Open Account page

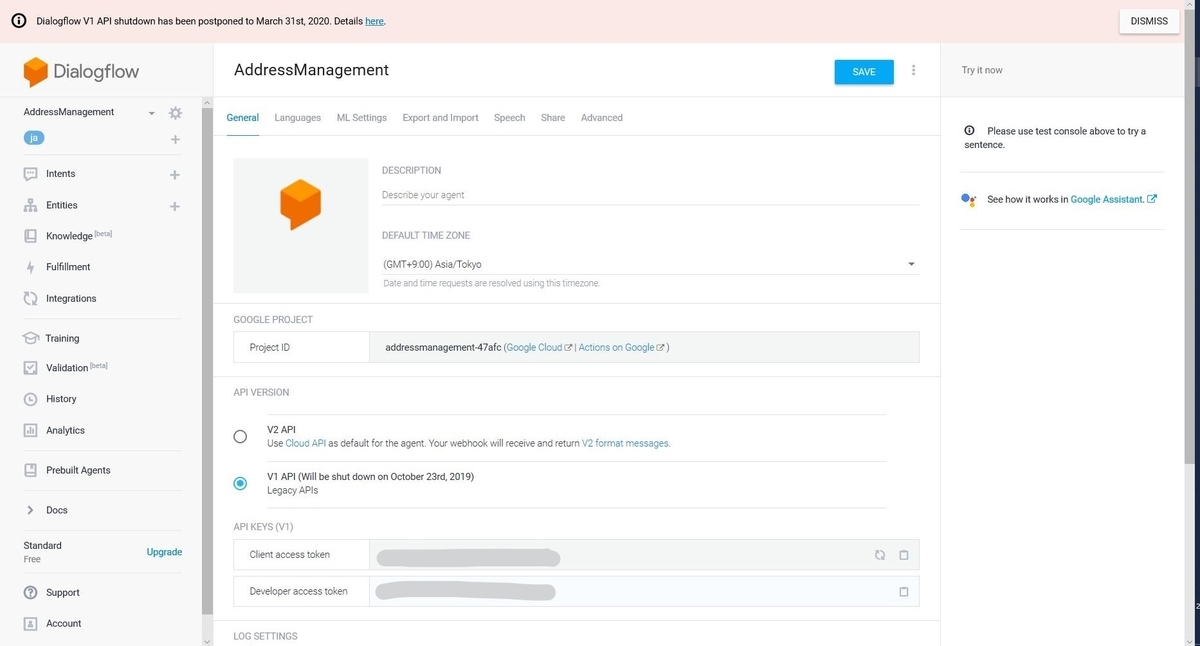(x=63, y=623)
